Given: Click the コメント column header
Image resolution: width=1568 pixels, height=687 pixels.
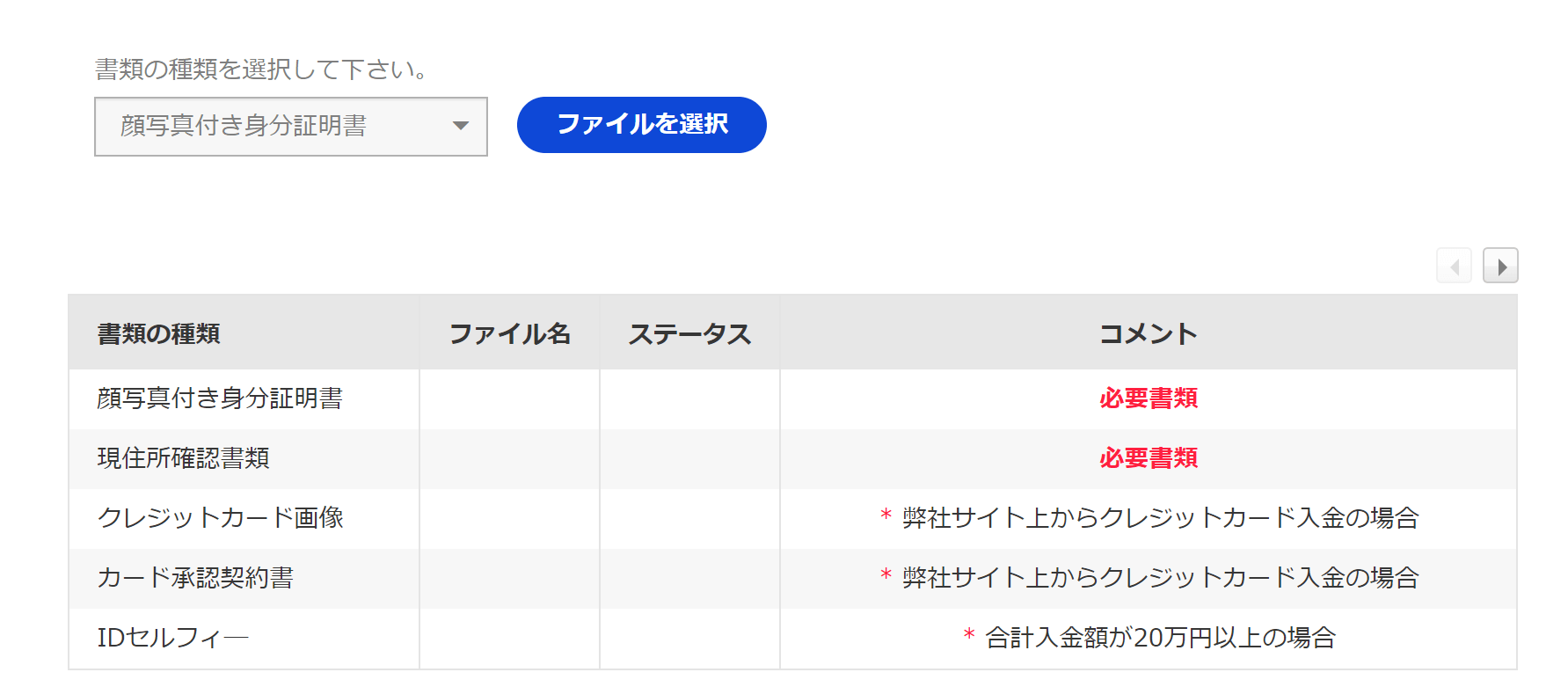Looking at the screenshot, I should point(1147,334).
